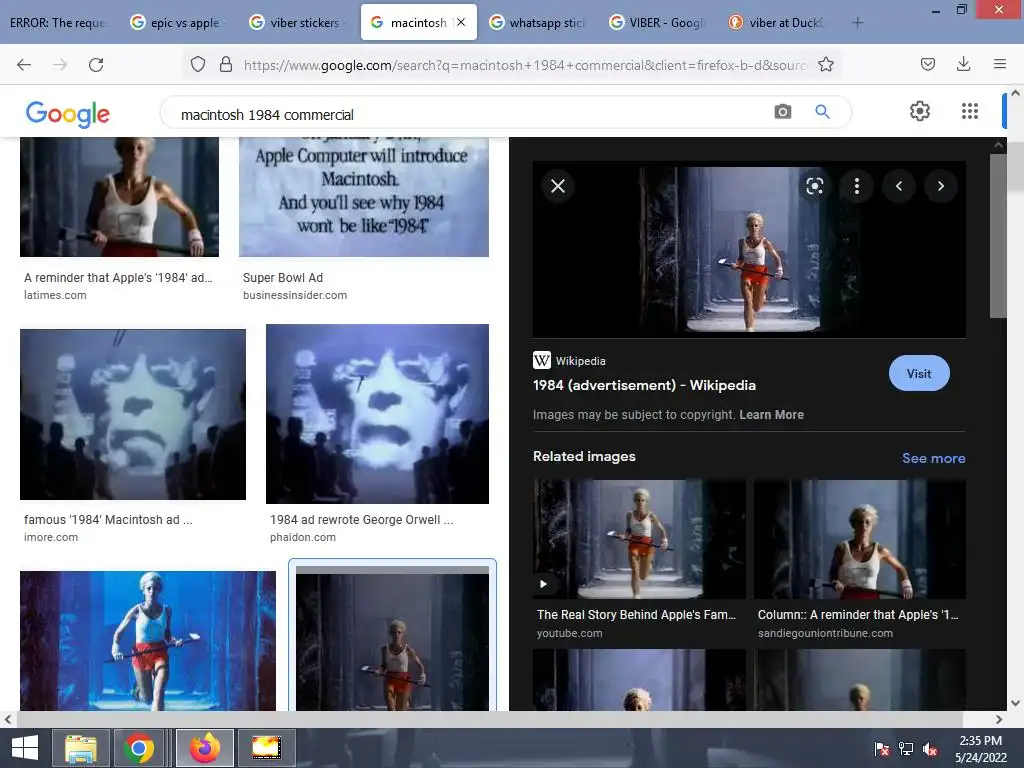
Task: Go to the Google home logo
Action: click(x=67, y=114)
